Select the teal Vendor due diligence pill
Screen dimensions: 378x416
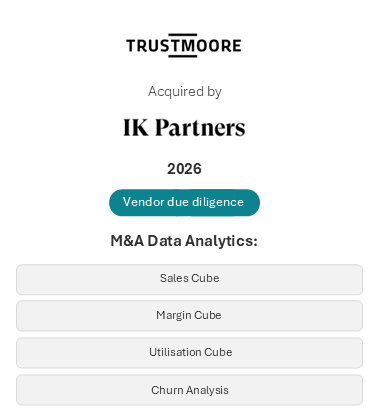[x=184, y=203]
